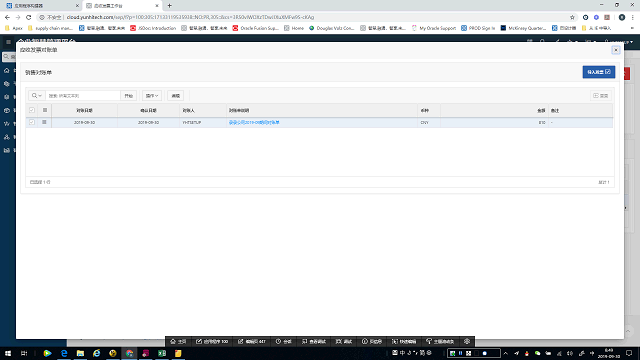Click the URL in the address bar
The height and width of the screenshot is (360, 640).
pyautogui.click(x=190, y=17)
